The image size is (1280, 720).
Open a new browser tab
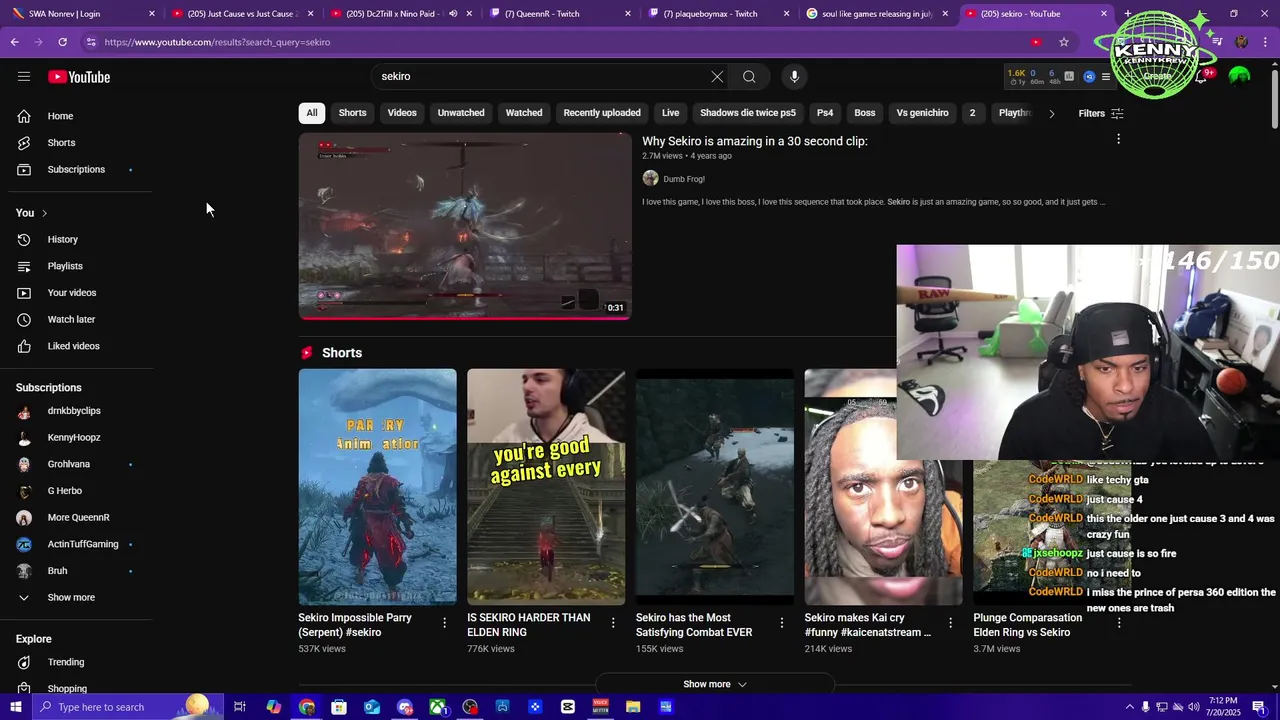pyautogui.click(x=1128, y=14)
